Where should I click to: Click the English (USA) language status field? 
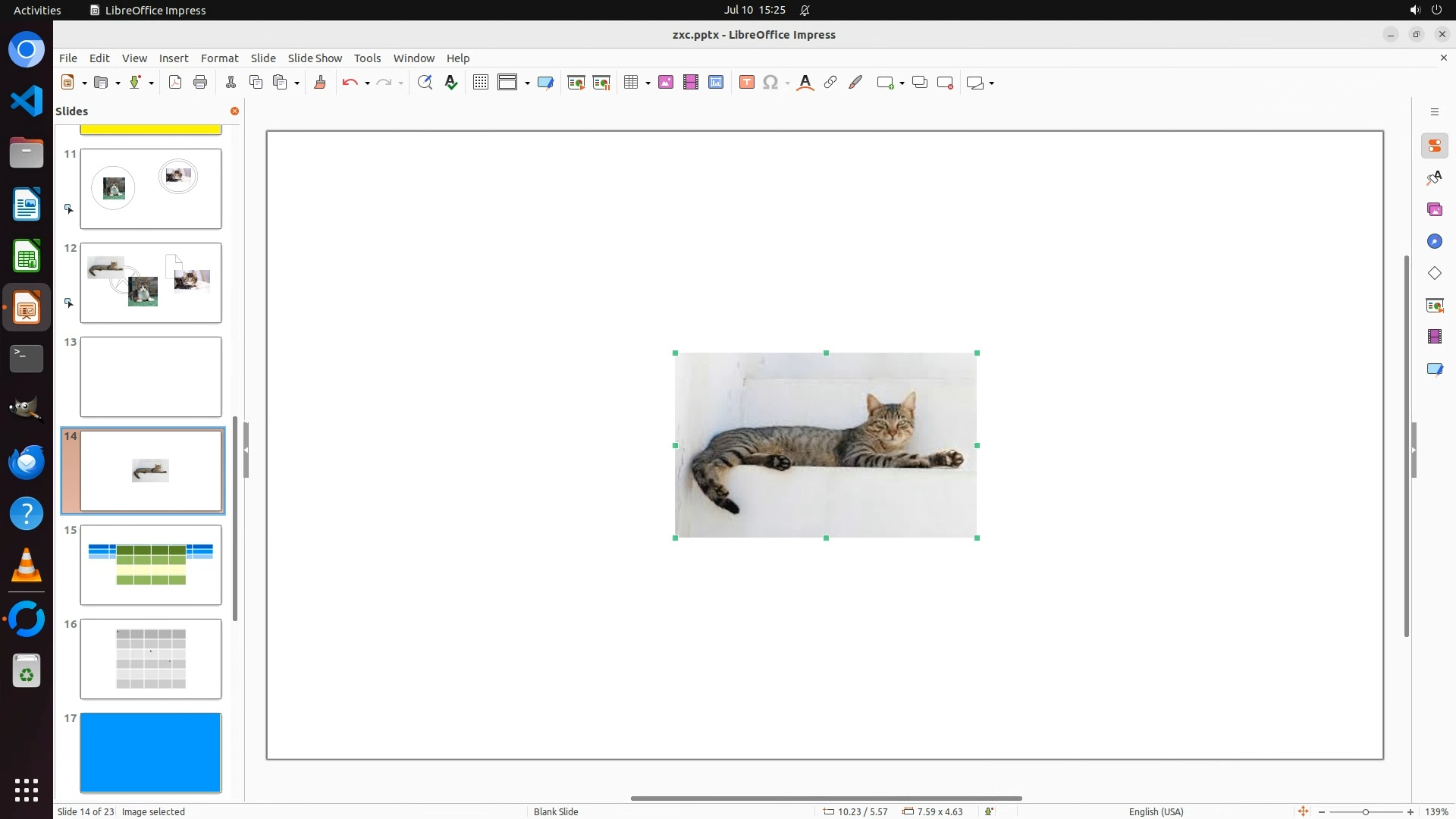(x=1156, y=811)
